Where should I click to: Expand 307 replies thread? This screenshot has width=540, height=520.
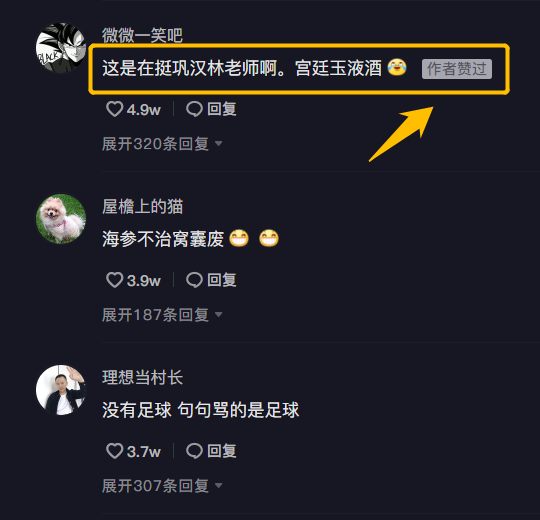coord(162,486)
